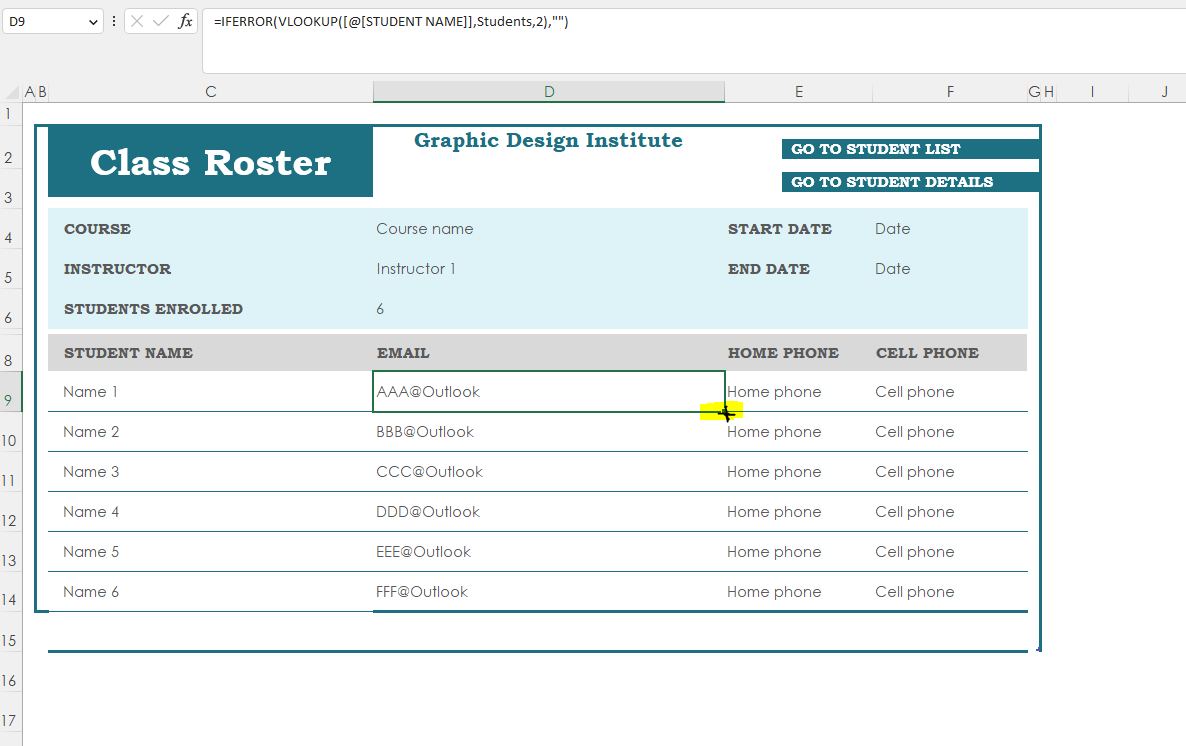Select all cells with the corner triangle
The image size is (1186, 746).
click(12, 92)
